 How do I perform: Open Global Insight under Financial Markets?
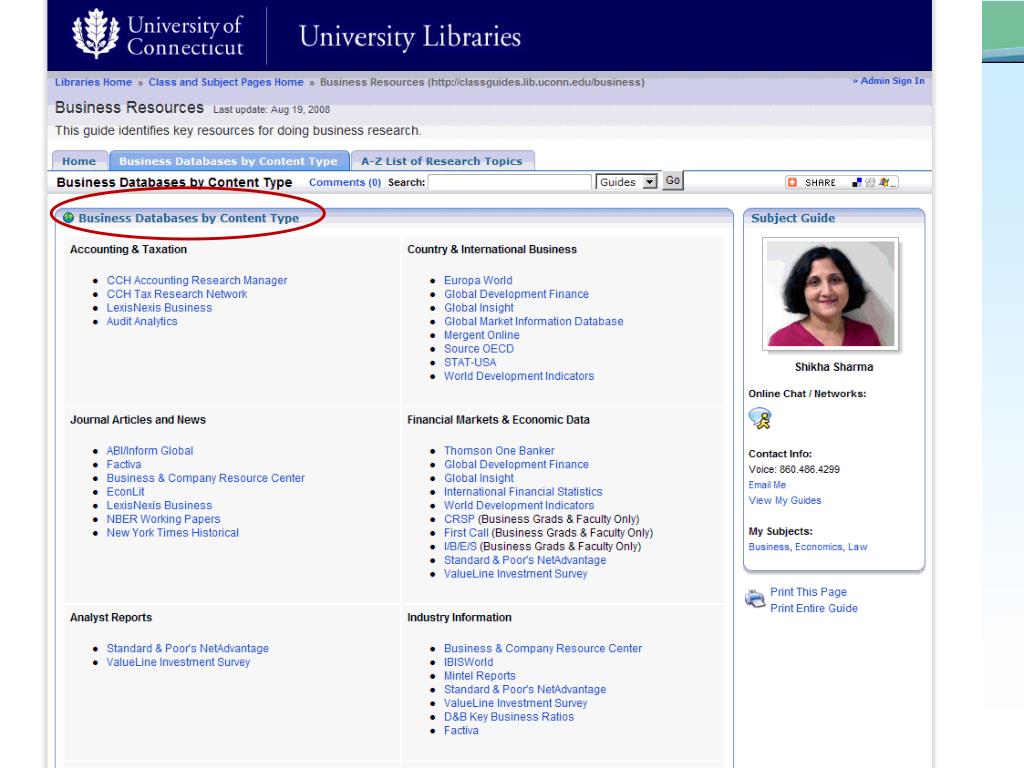click(479, 478)
